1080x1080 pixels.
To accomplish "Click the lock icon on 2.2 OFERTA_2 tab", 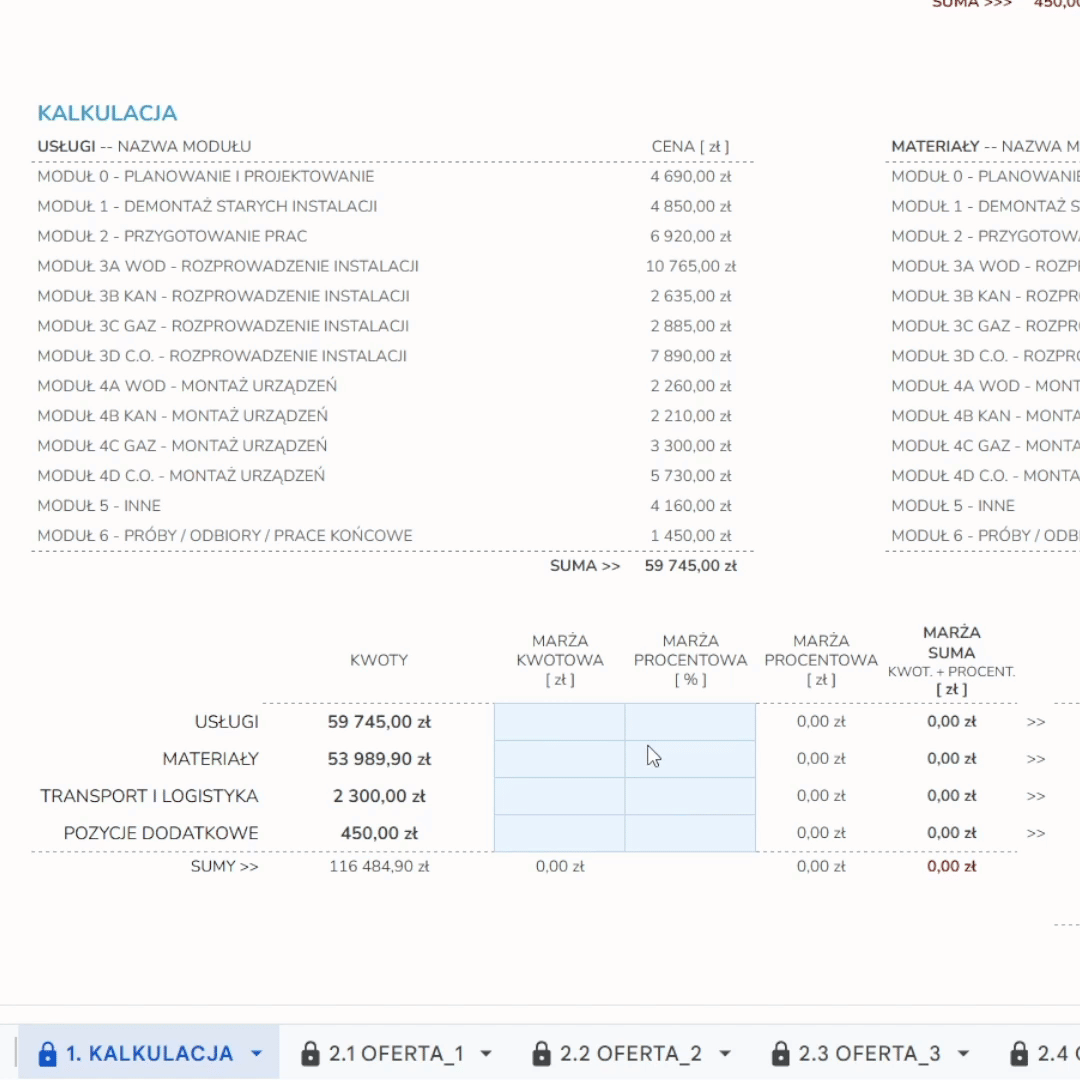I will click(x=541, y=1054).
